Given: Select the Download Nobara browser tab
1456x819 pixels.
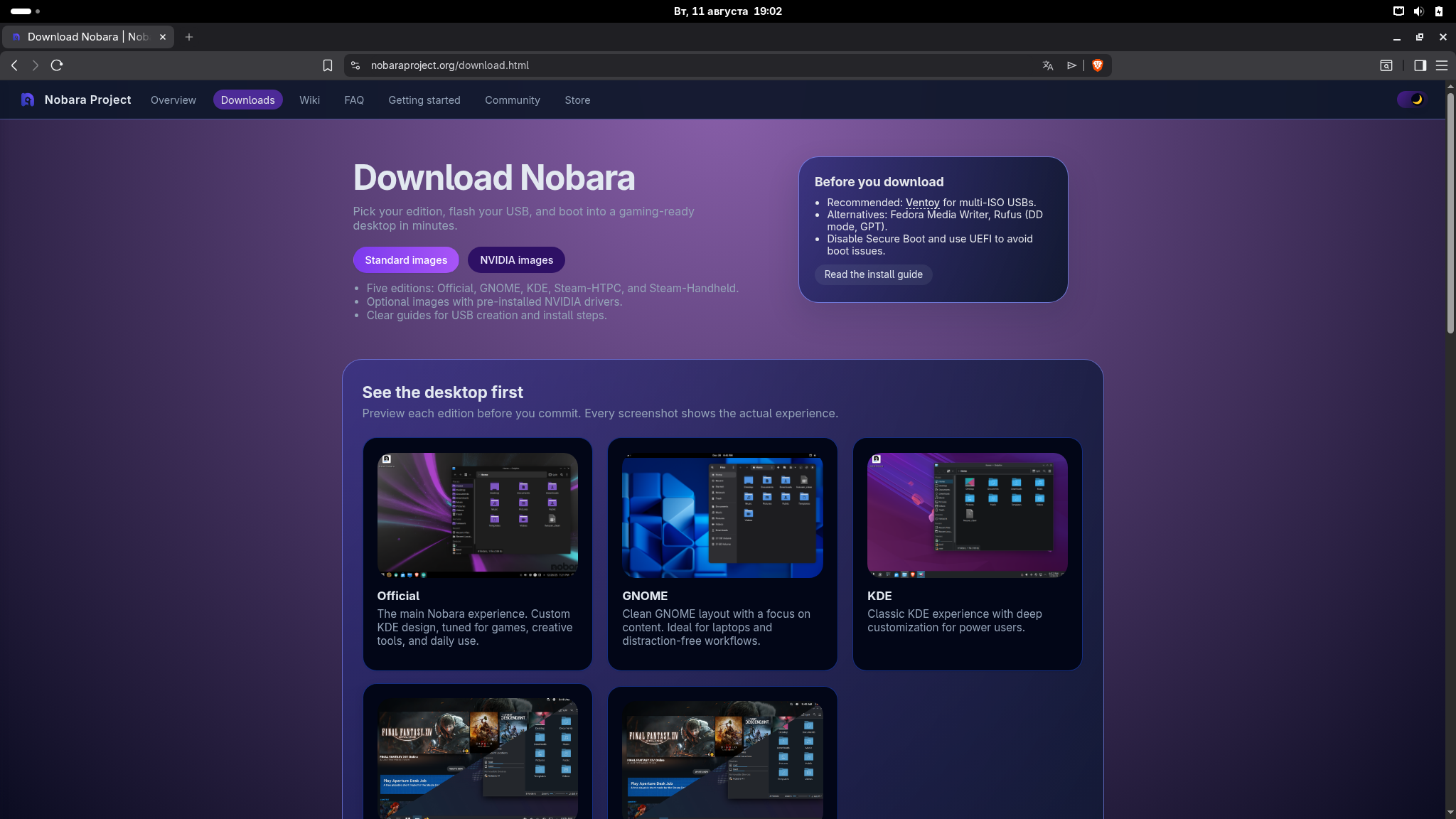Looking at the screenshot, I should (x=88, y=37).
